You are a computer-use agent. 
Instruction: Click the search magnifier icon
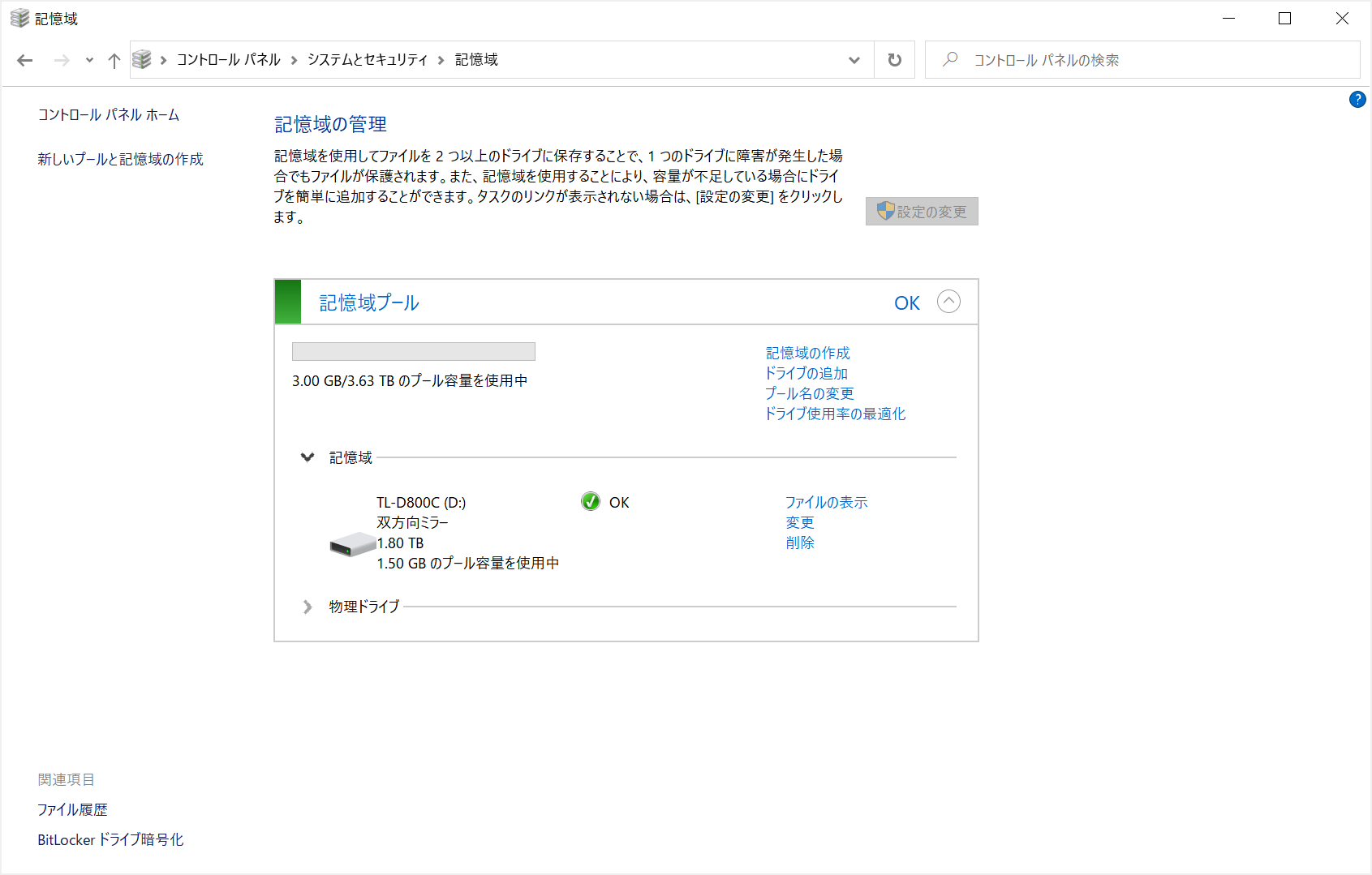pyautogui.click(x=950, y=60)
